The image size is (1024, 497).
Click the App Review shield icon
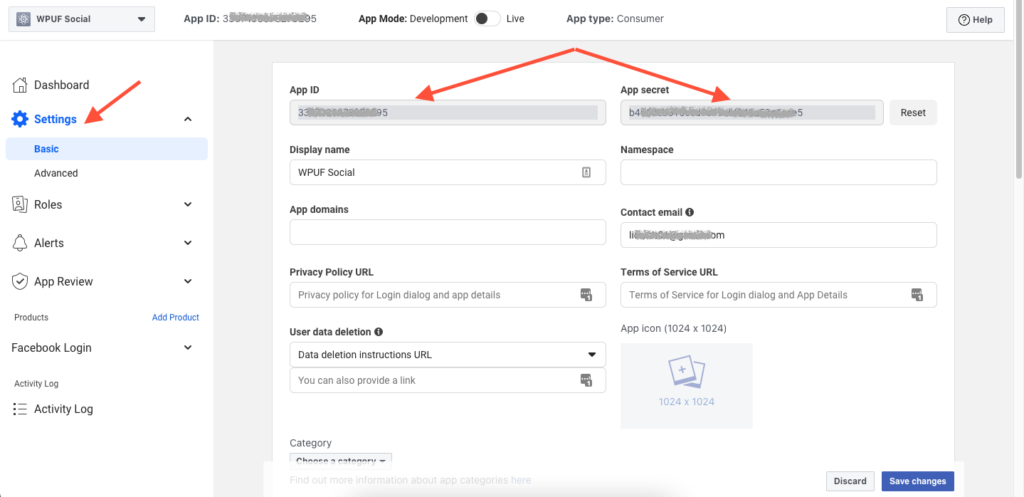click(x=20, y=281)
